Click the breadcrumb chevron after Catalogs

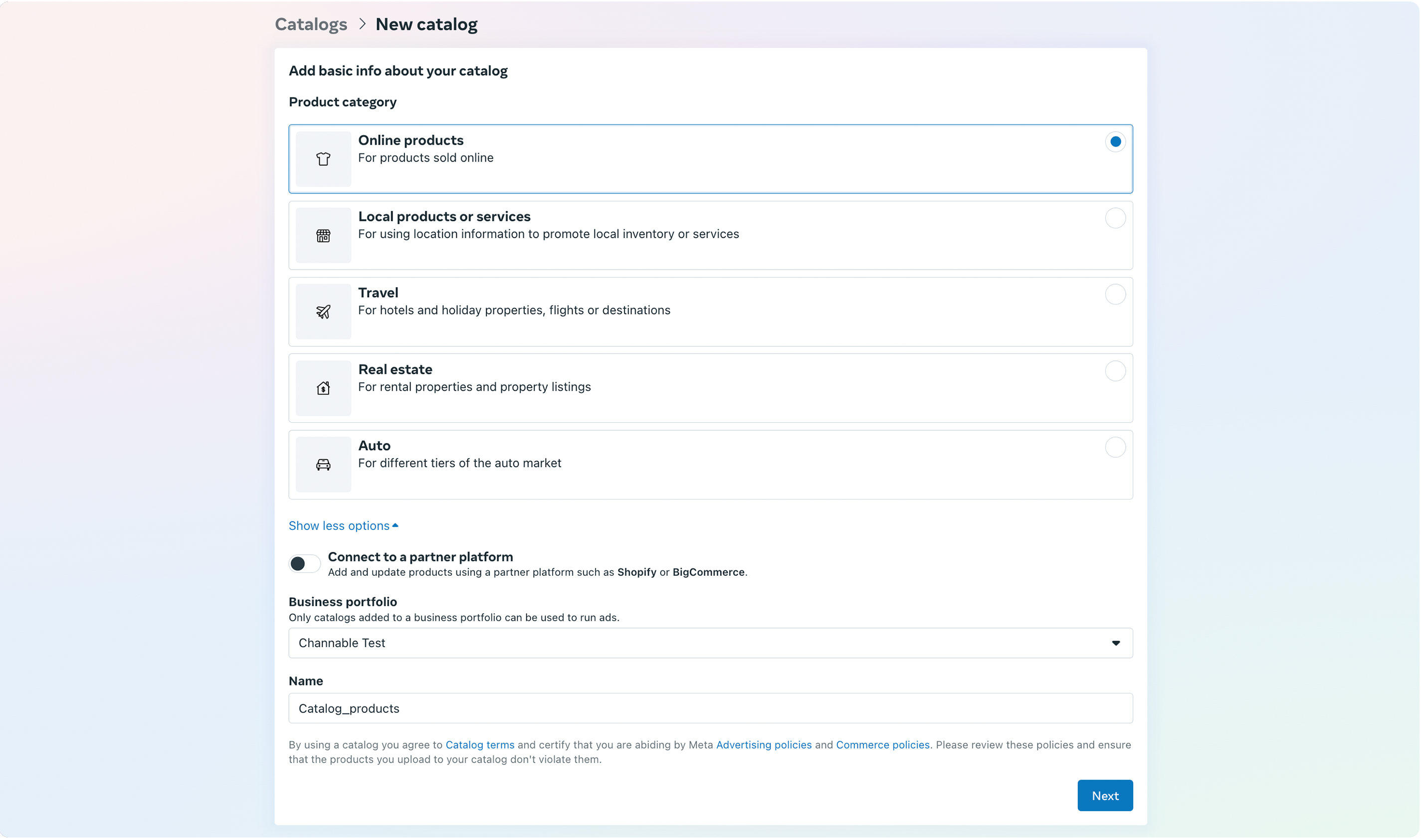pos(362,24)
